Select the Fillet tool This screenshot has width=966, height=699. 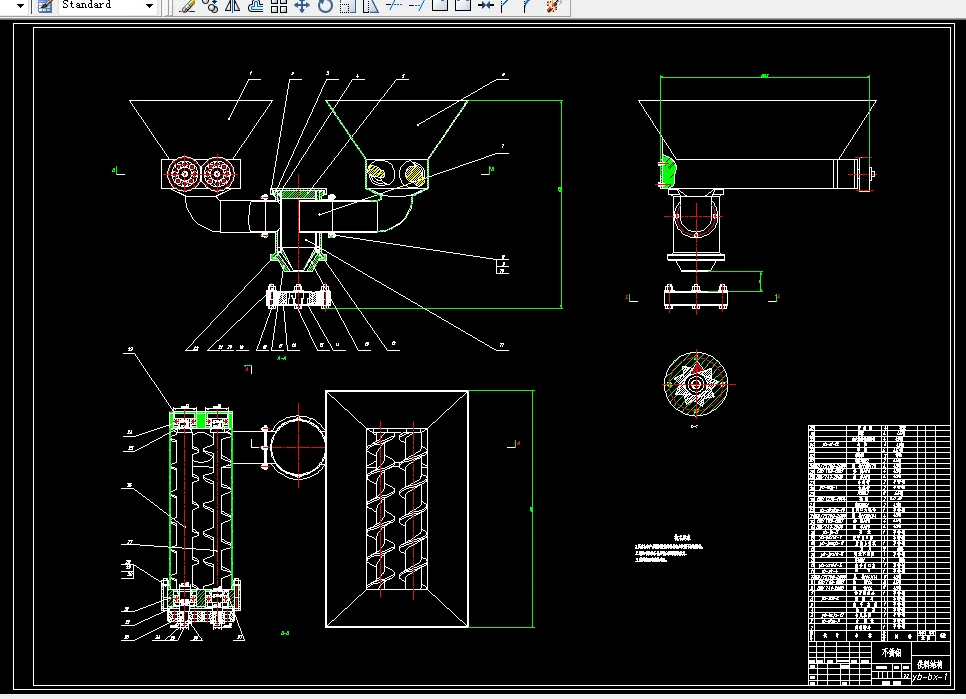(x=528, y=6)
